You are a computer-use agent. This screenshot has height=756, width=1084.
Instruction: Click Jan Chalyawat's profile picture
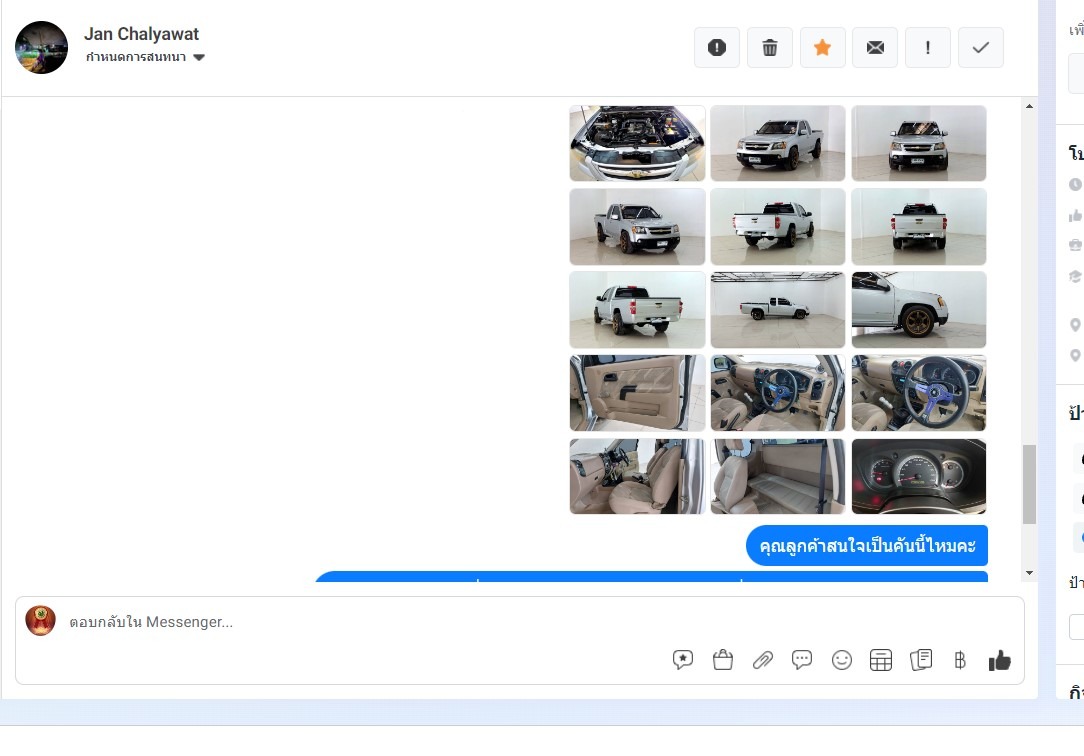[x=42, y=47]
